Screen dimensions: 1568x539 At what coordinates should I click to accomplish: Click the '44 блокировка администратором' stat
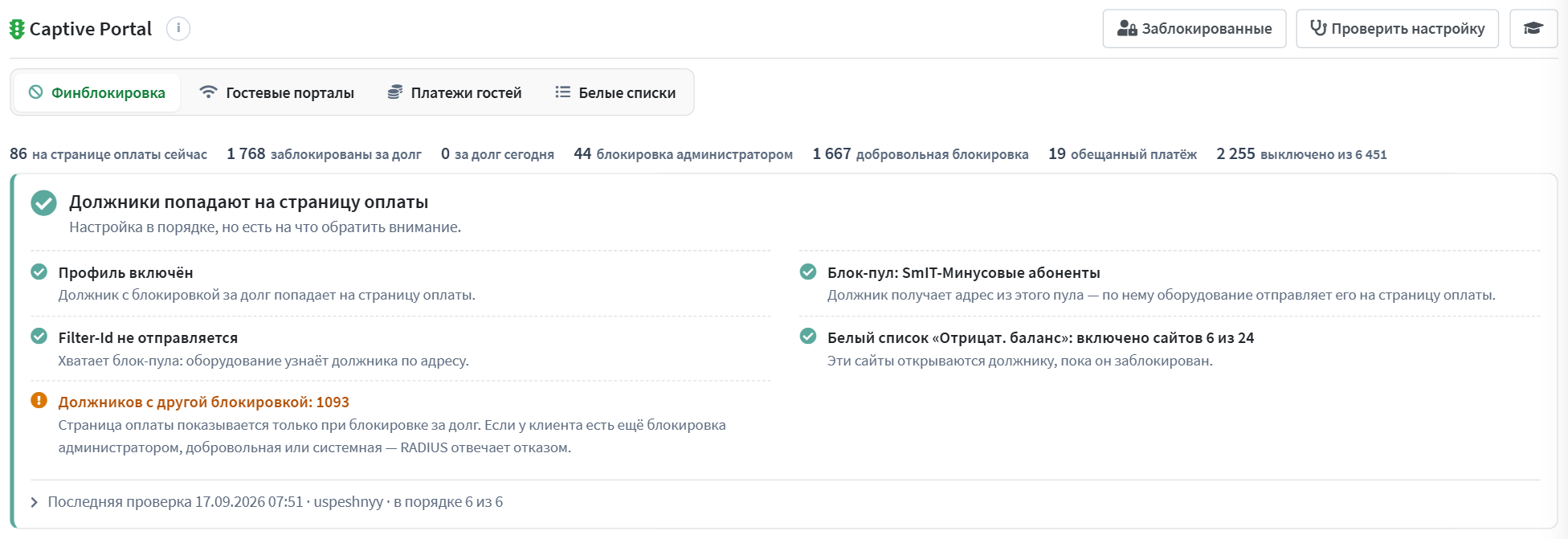click(x=683, y=154)
